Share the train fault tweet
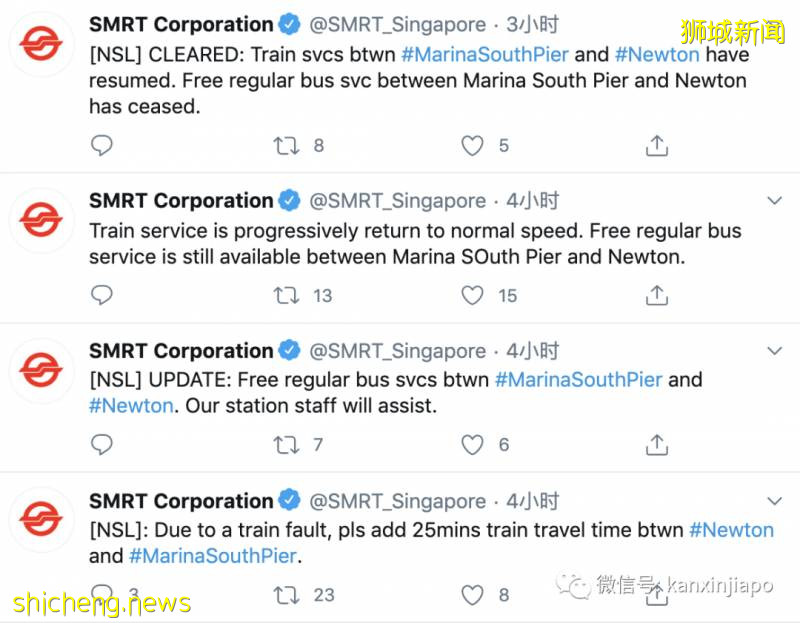This screenshot has height=623, width=800. click(x=656, y=596)
